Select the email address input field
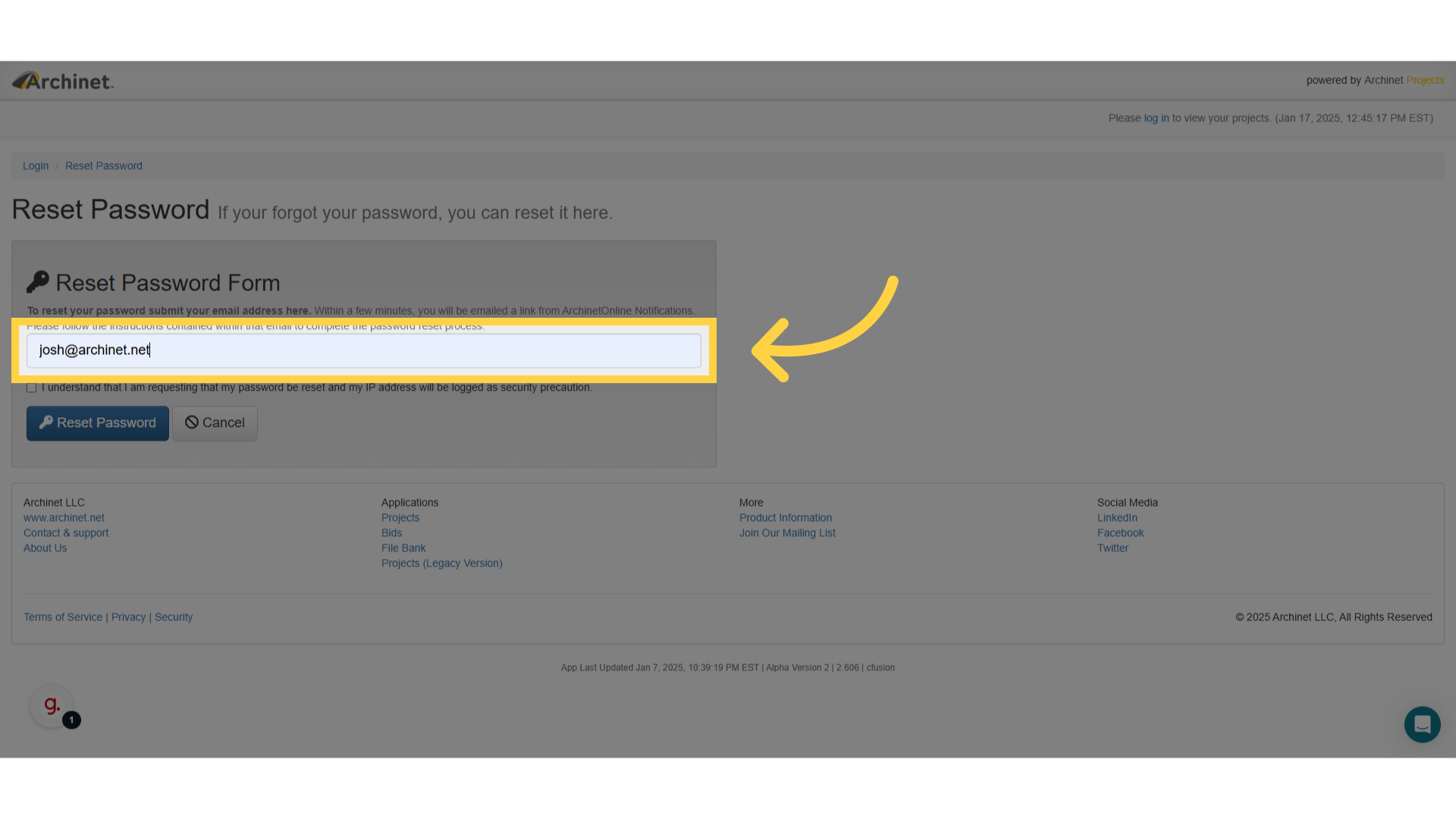 364,350
